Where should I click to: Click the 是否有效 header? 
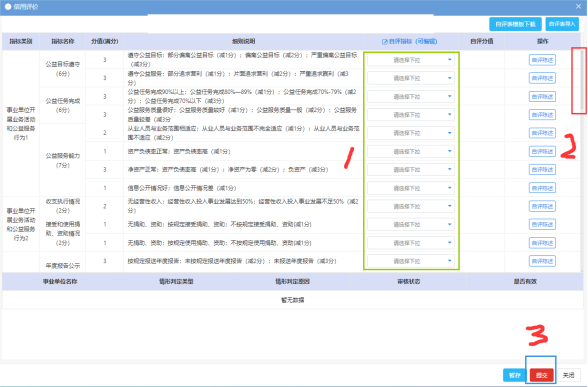[x=525, y=281]
